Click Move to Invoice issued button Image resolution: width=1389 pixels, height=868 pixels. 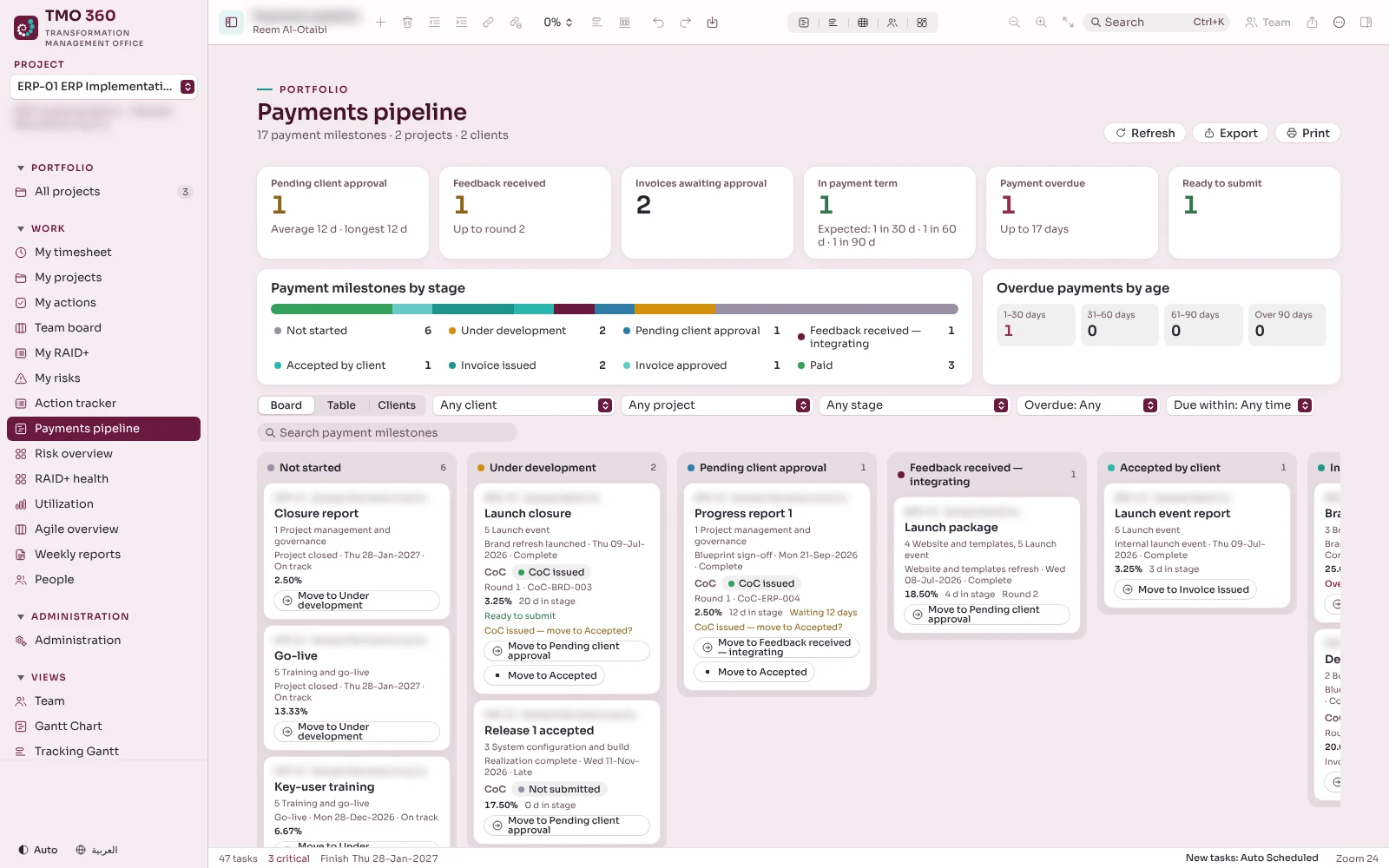point(1185,589)
